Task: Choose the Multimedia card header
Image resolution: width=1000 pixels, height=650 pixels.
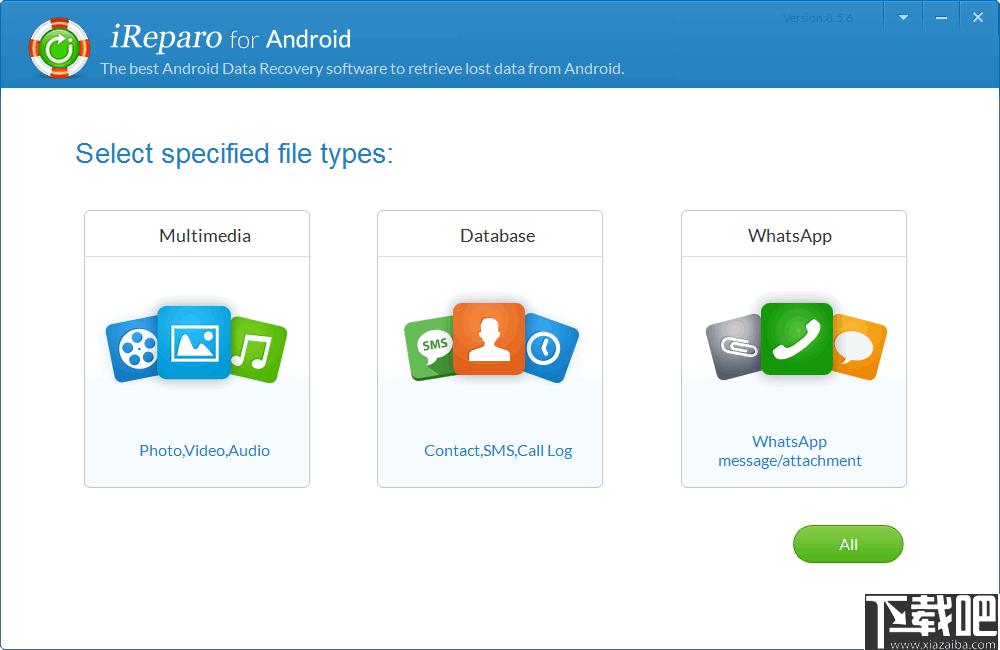Action: coord(197,235)
